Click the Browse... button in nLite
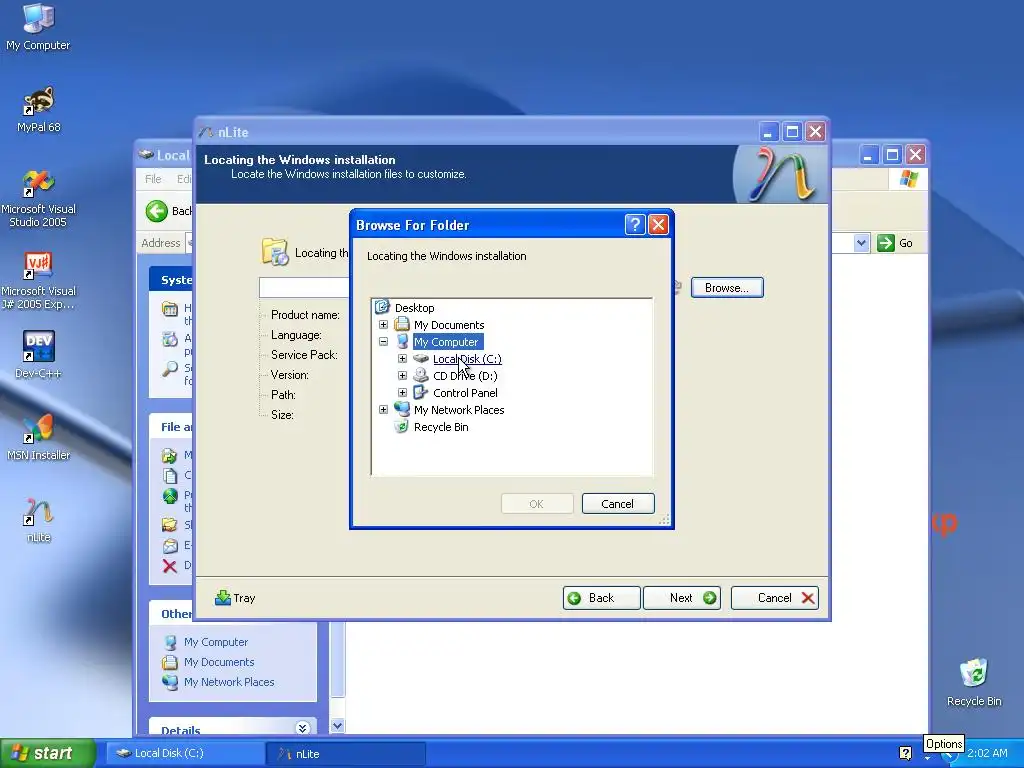The width and height of the screenshot is (1024, 768). (x=727, y=287)
